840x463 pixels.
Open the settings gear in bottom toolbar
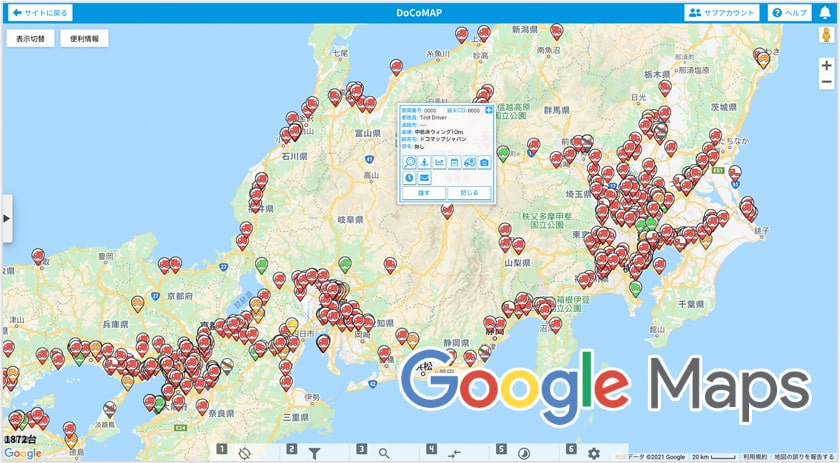click(594, 453)
